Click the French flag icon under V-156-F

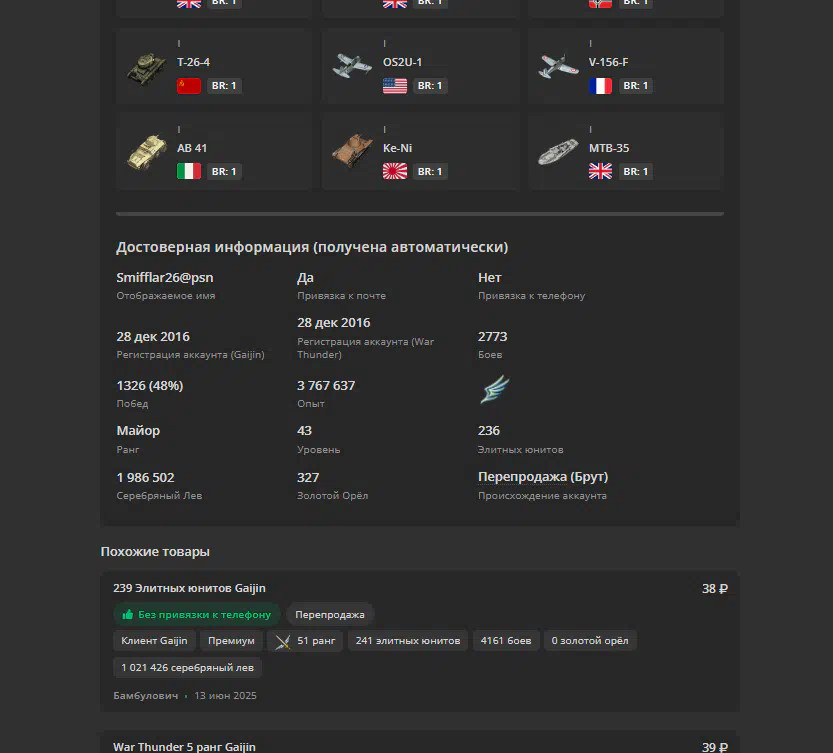600,86
